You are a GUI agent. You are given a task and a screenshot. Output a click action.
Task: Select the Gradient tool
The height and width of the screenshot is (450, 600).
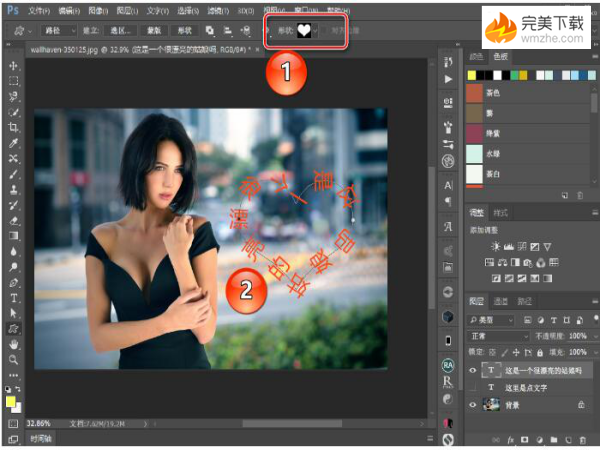[x=13, y=236]
